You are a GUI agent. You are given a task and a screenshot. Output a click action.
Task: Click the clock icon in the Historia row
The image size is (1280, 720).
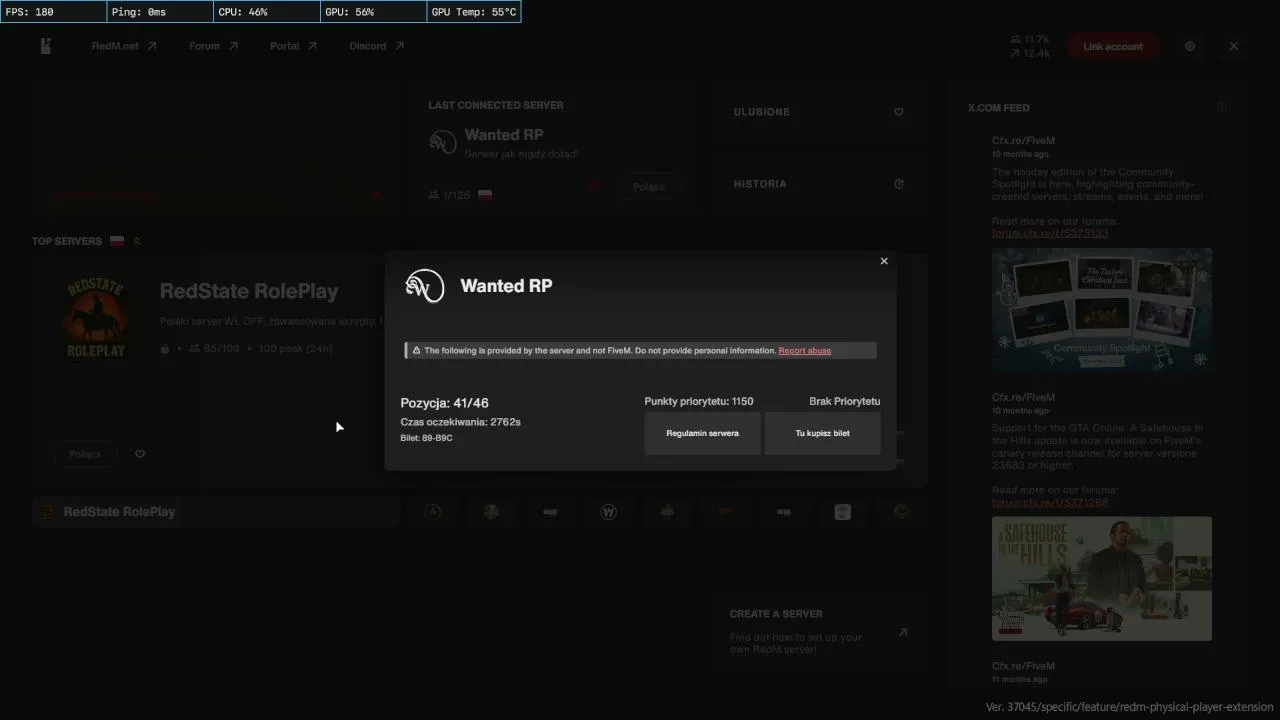pyautogui.click(x=899, y=184)
